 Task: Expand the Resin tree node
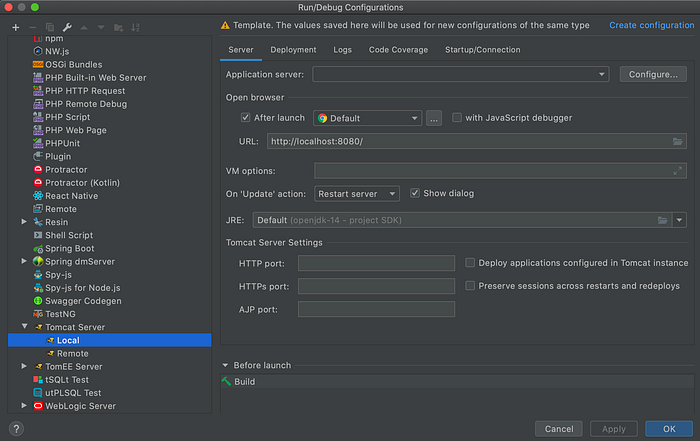[x=24, y=222]
